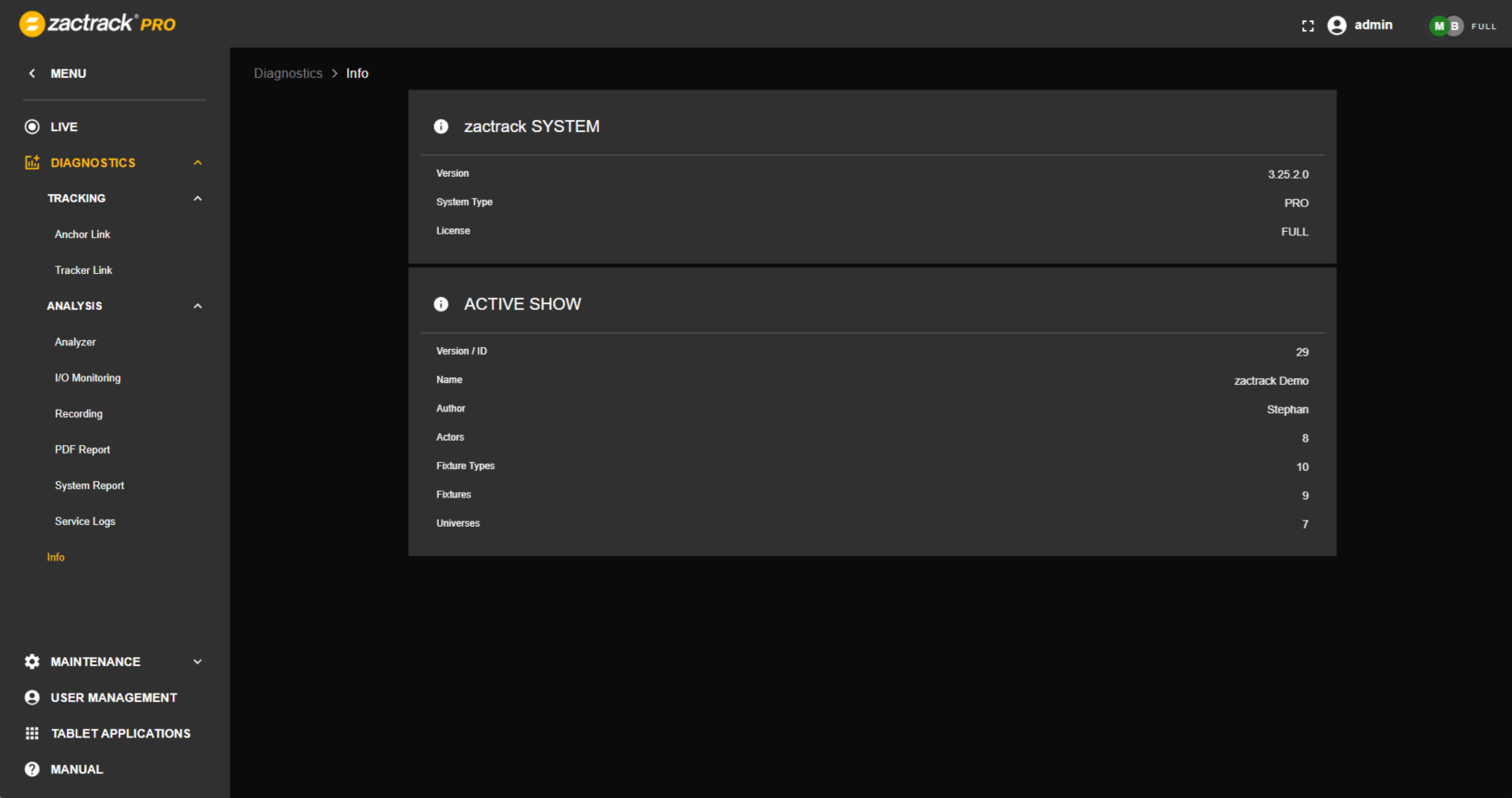The height and width of the screenshot is (798, 1512).
Task: Open the PDF Report page
Action: pos(82,450)
